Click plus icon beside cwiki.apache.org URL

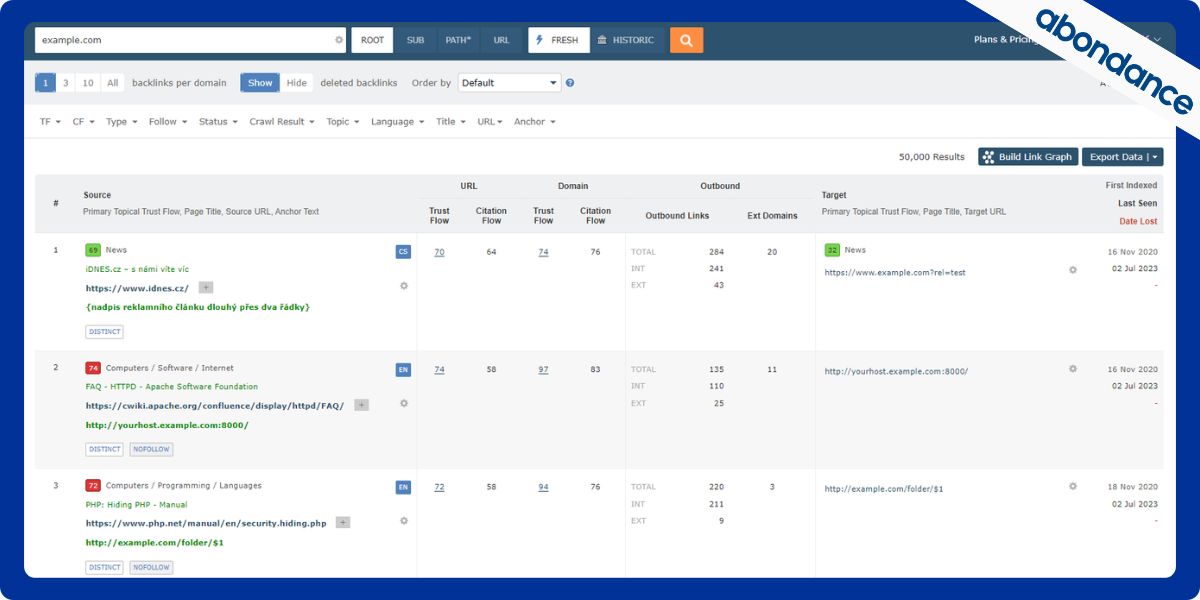[362, 405]
